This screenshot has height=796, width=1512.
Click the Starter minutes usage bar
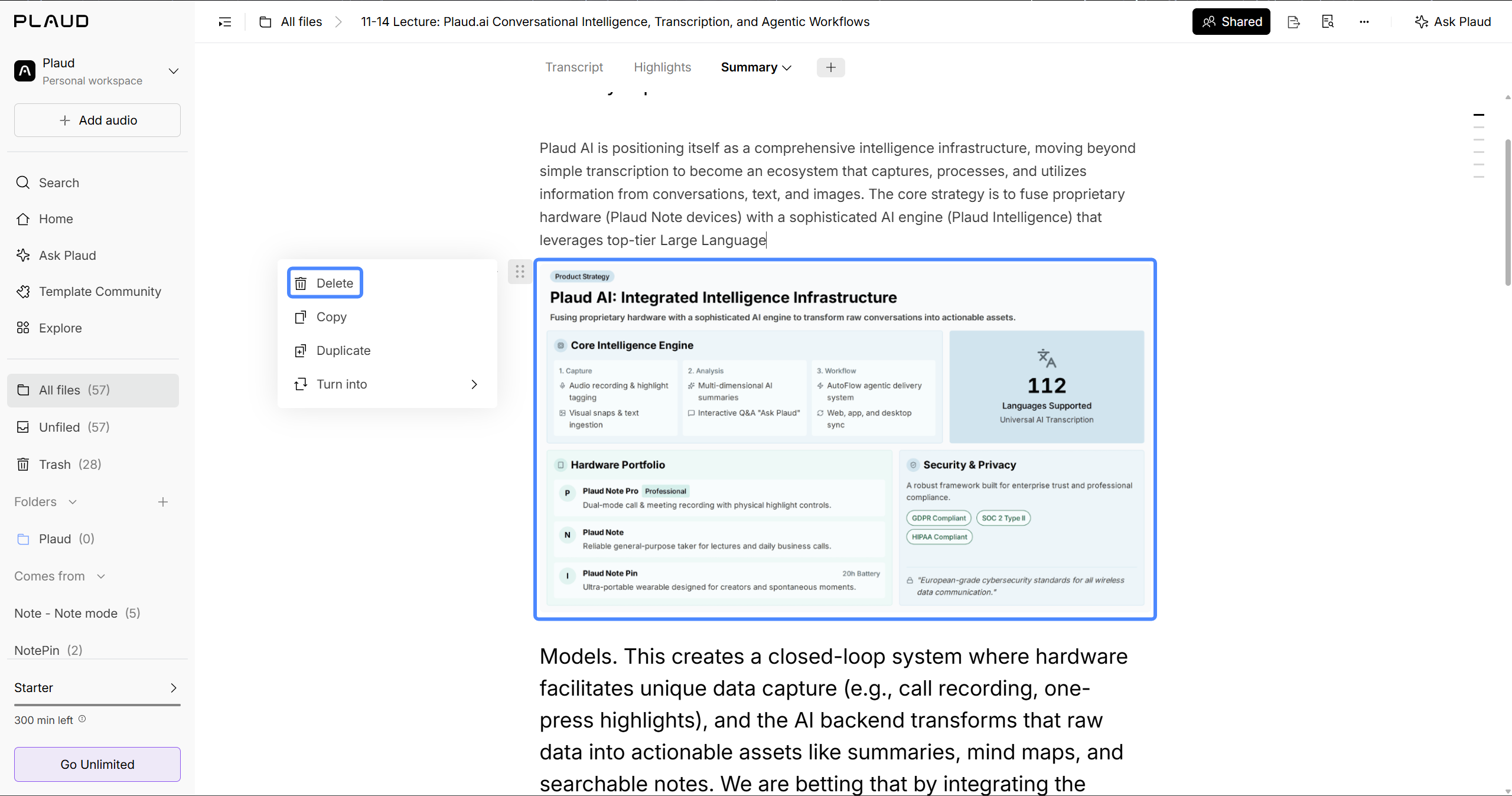click(x=97, y=705)
